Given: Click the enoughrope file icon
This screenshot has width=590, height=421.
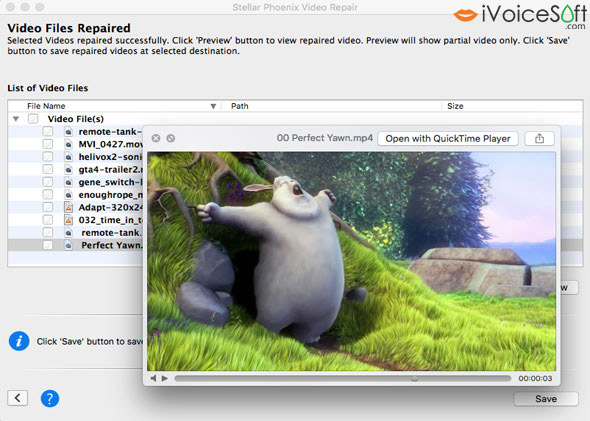Looking at the screenshot, I should coord(68,195).
